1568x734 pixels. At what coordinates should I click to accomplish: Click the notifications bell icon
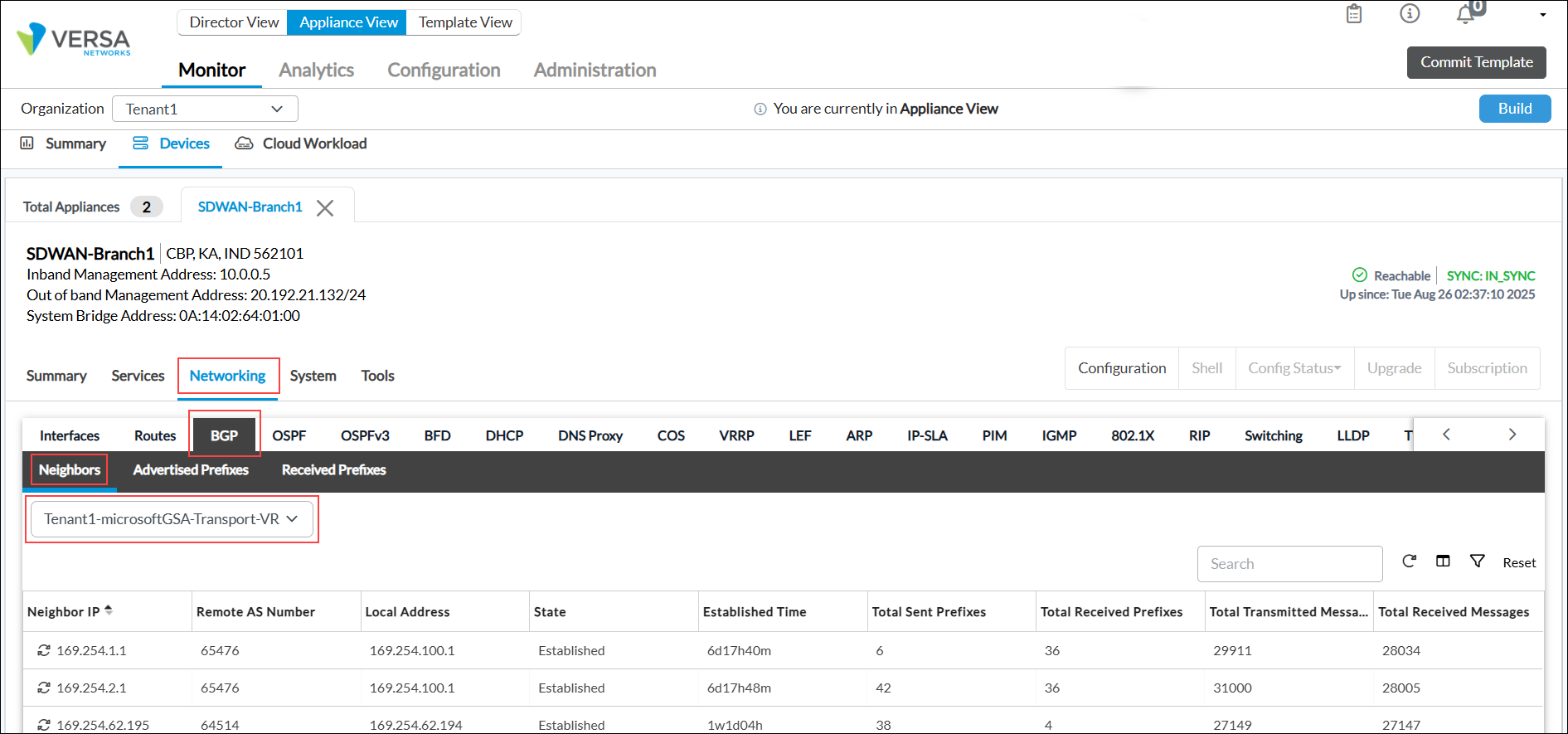coord(1465,15)
